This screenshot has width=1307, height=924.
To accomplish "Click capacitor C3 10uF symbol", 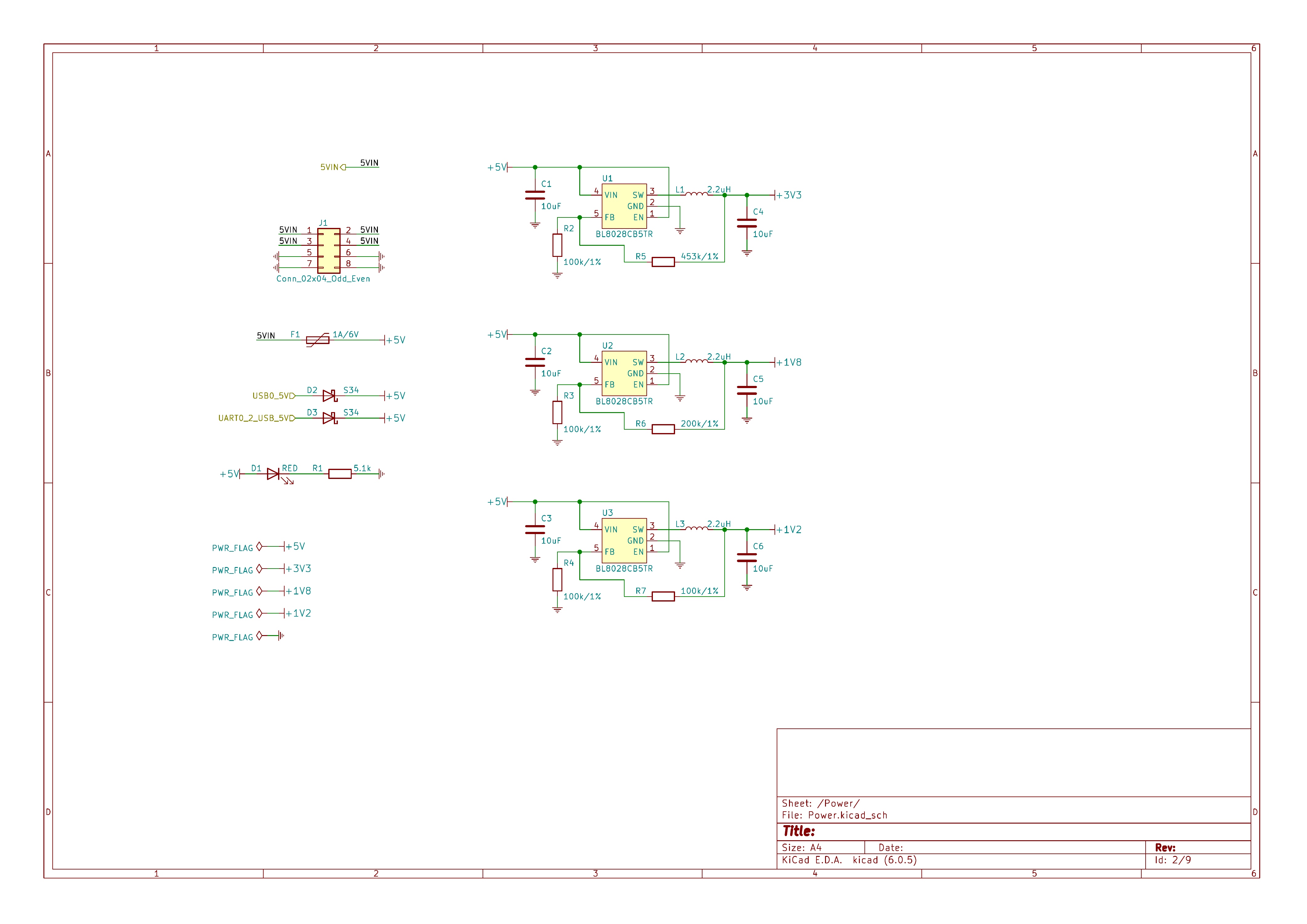I will coord(535,529).
